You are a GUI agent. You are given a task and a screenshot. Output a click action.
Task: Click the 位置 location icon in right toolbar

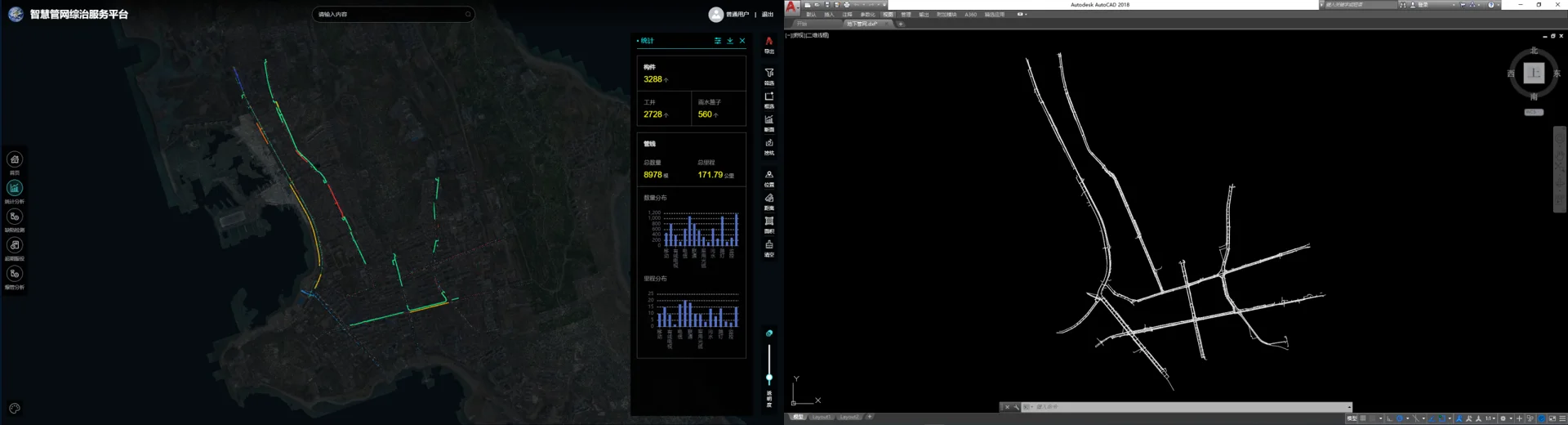768,174
